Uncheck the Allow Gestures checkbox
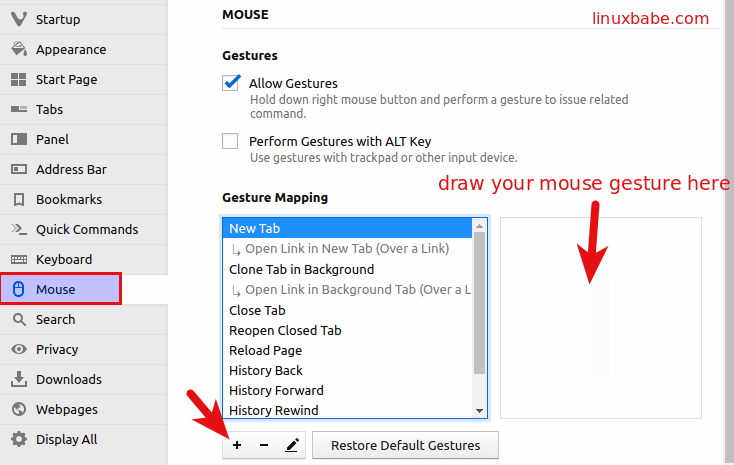The image size is (734, 465). tap(231, 83)
